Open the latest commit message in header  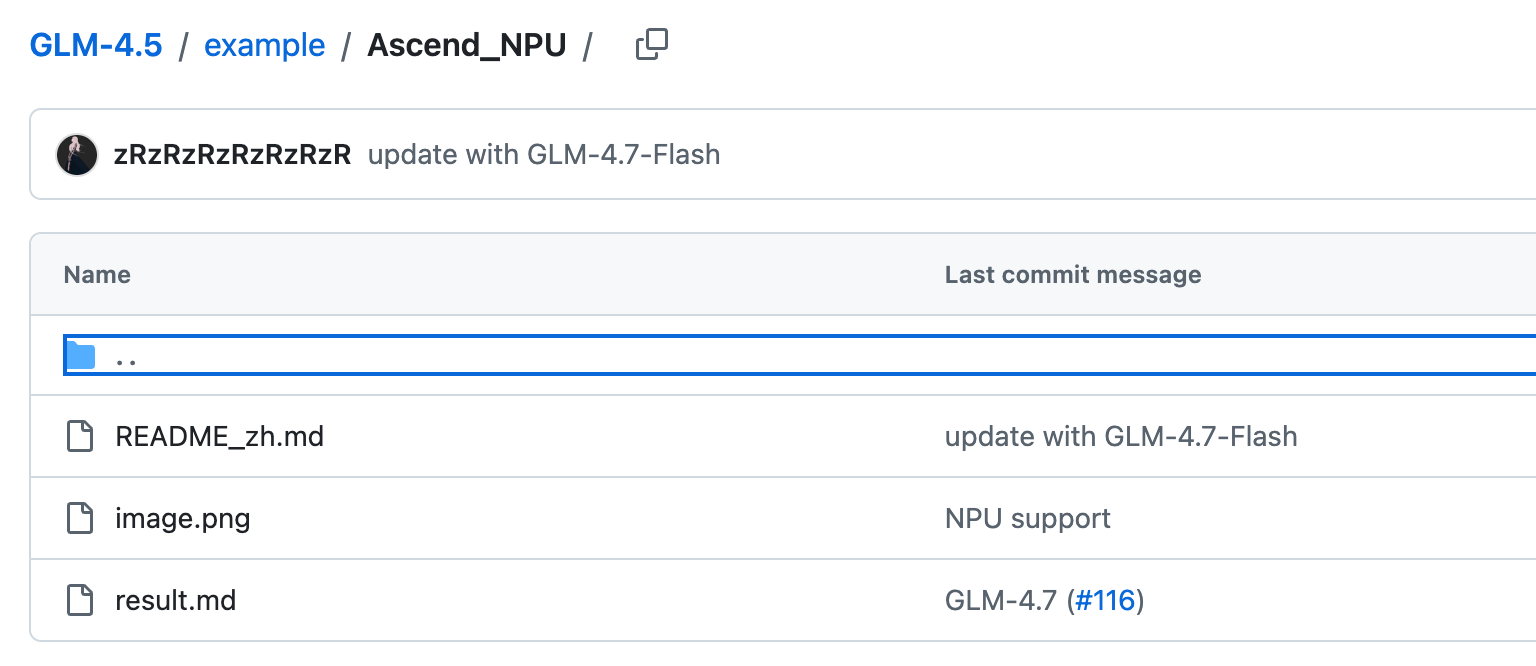(x=544, y=155)
